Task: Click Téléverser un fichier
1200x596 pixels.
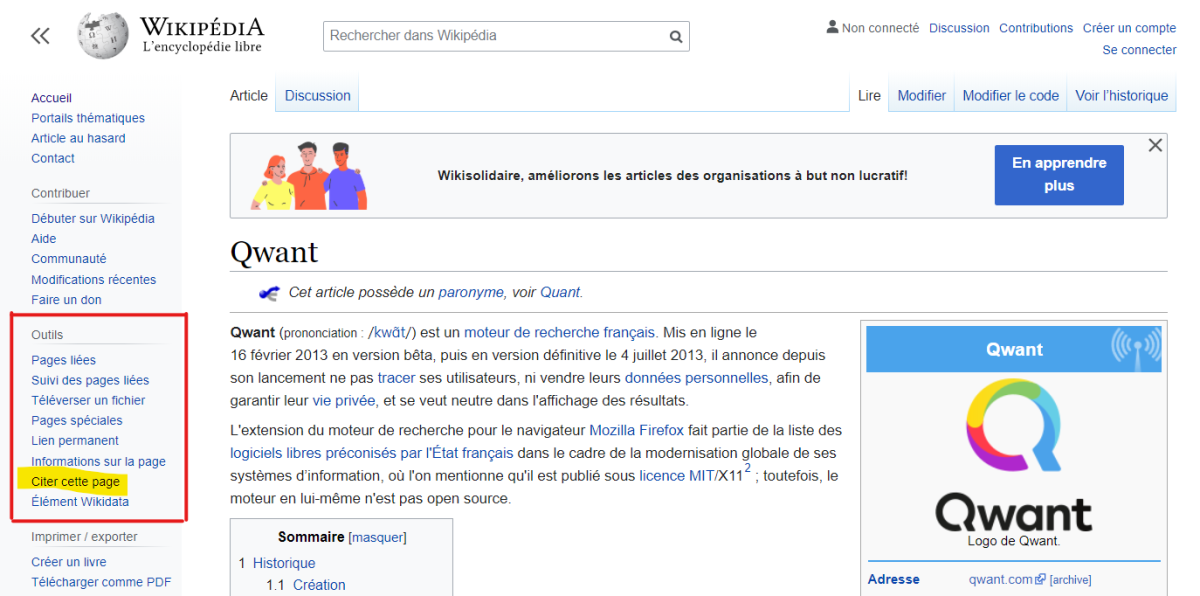Action: pyautogui.click(x=88, y=400)
